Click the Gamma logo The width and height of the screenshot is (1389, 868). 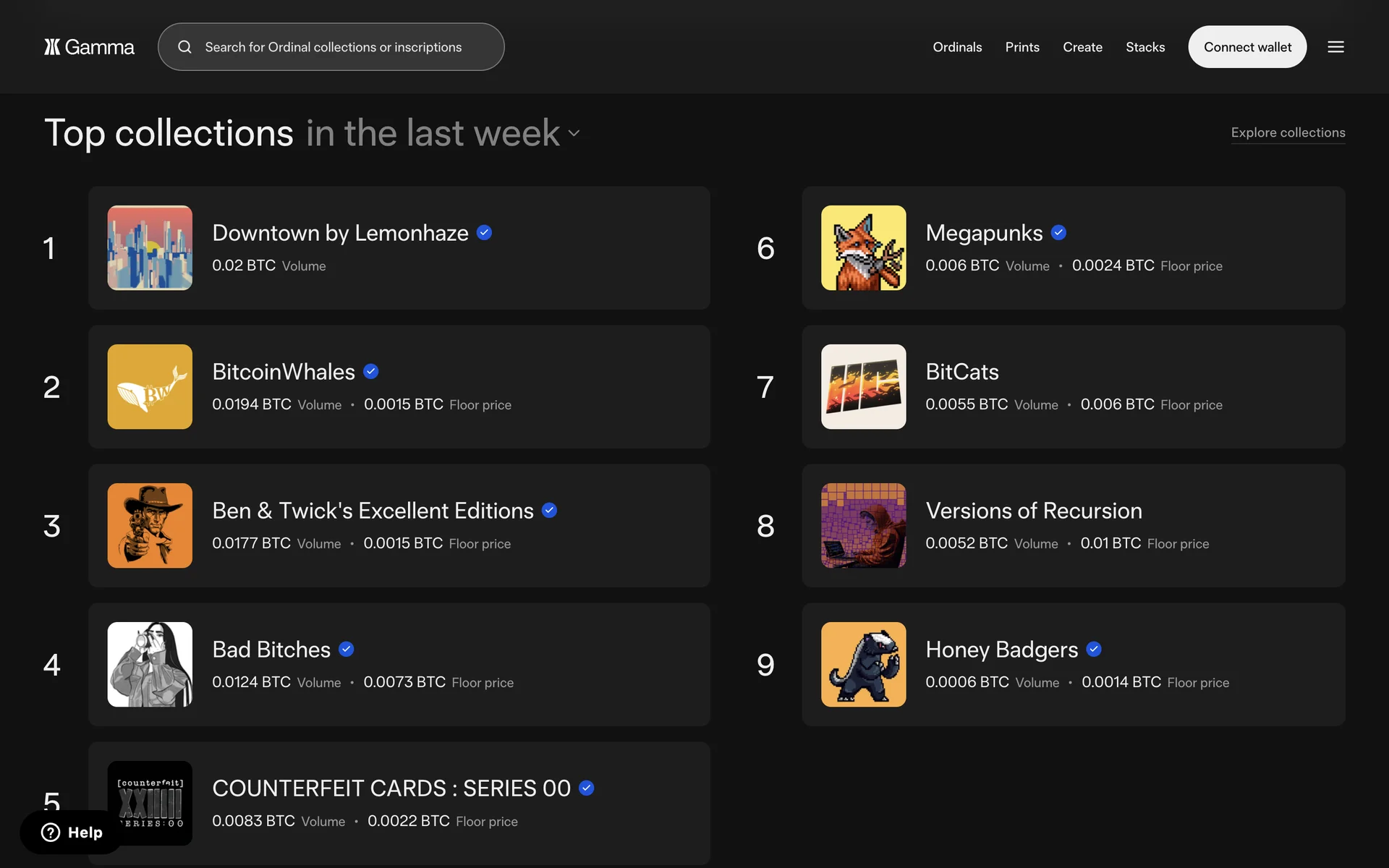pos(89,47)
